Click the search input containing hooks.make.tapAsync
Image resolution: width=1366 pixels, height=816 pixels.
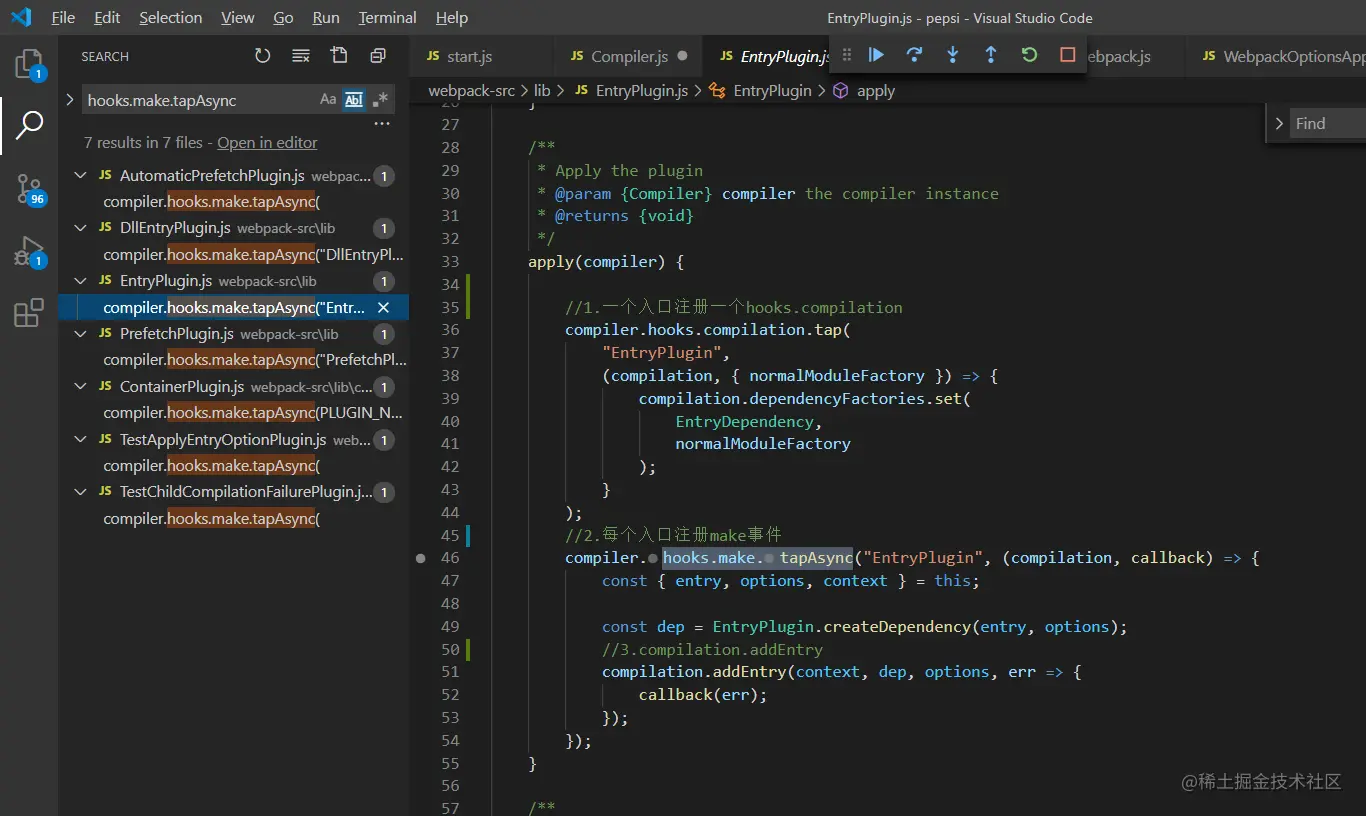(195, 100)
